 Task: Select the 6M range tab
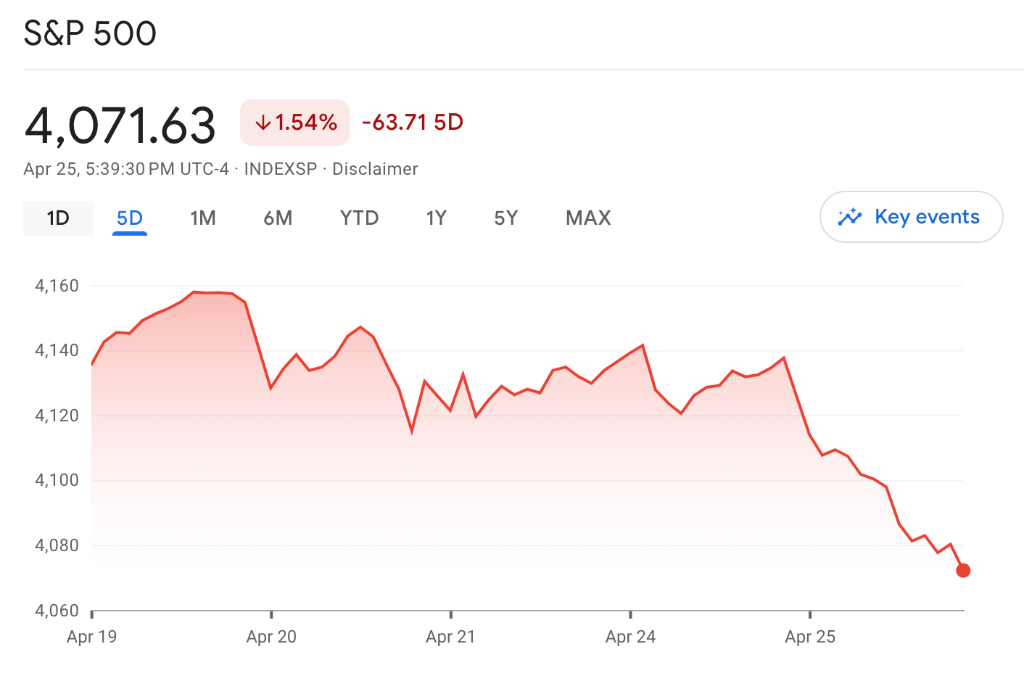278,218
